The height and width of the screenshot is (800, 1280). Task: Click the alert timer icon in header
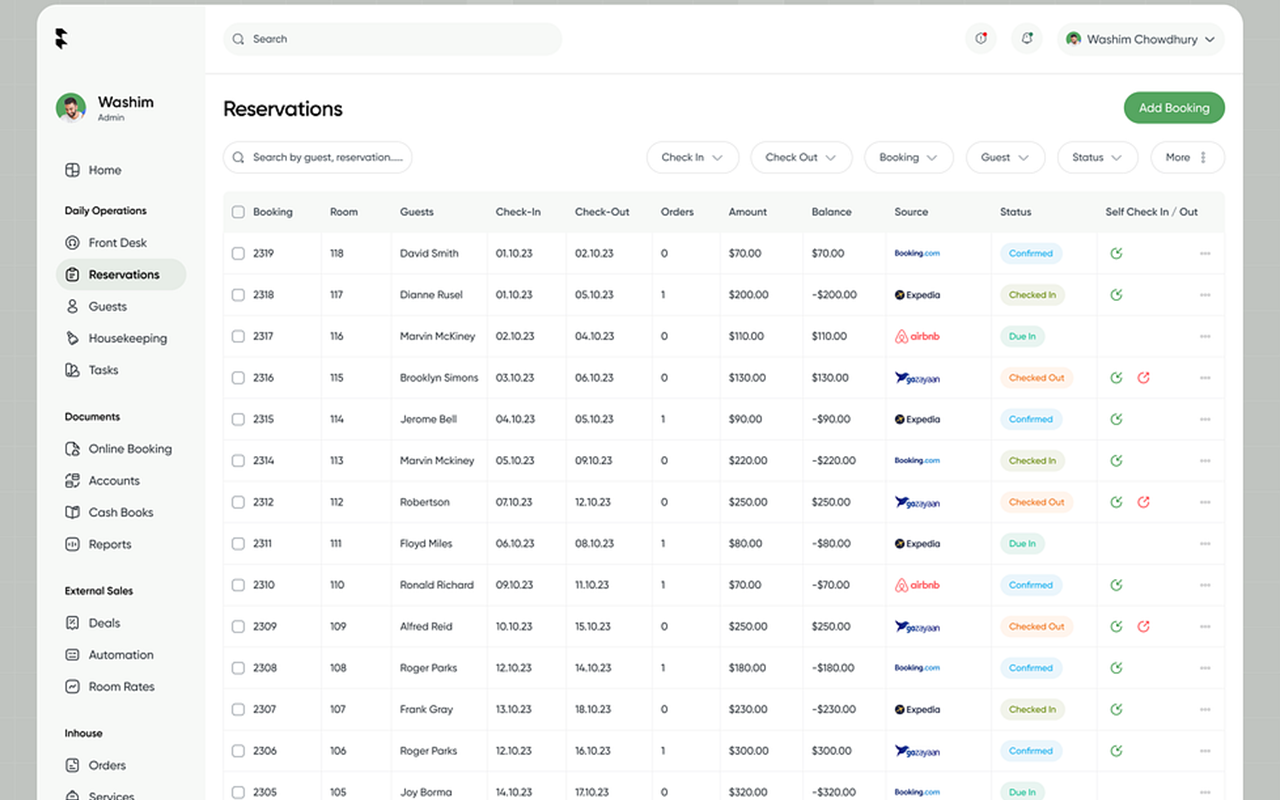coord(981,39)
